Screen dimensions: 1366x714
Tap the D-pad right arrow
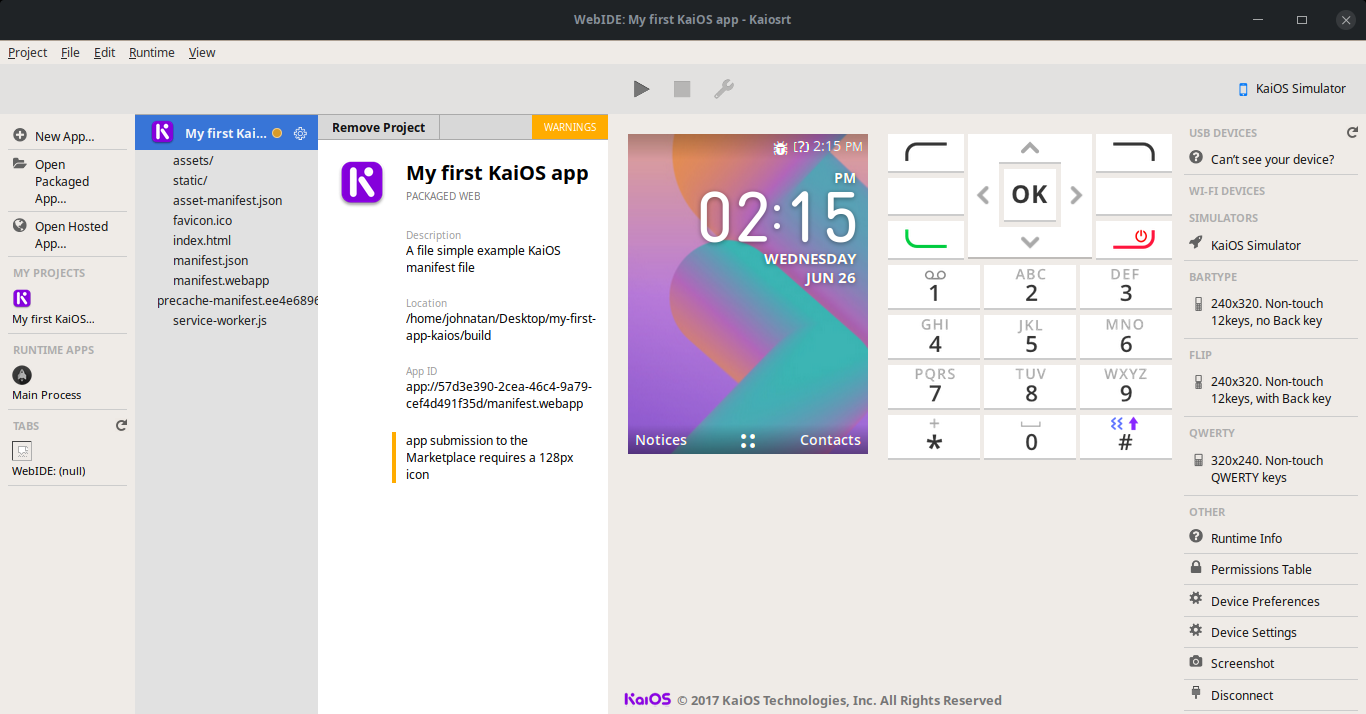[1077, 195]
